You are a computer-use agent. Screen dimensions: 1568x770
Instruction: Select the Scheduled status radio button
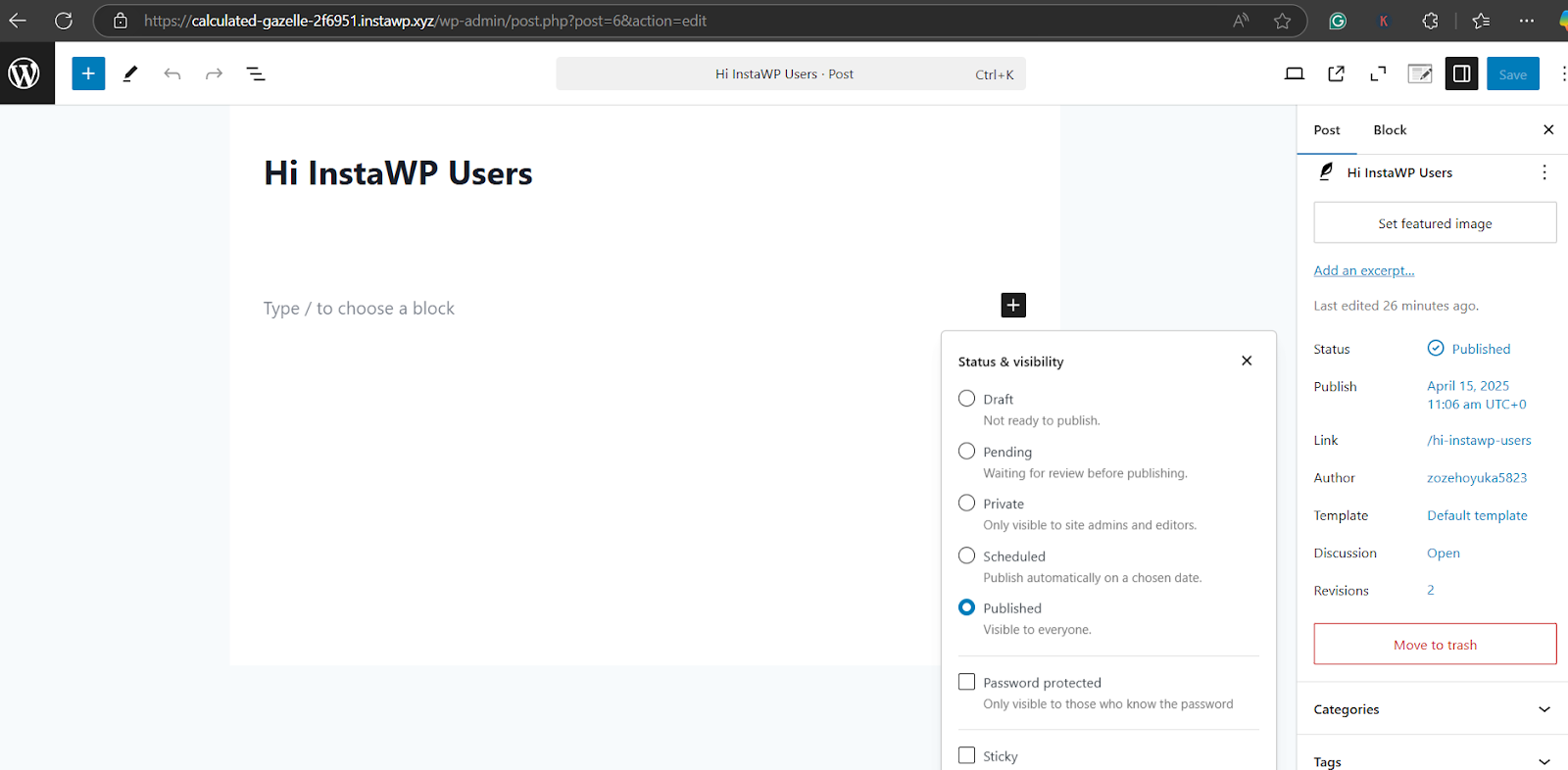click(966, 555)
